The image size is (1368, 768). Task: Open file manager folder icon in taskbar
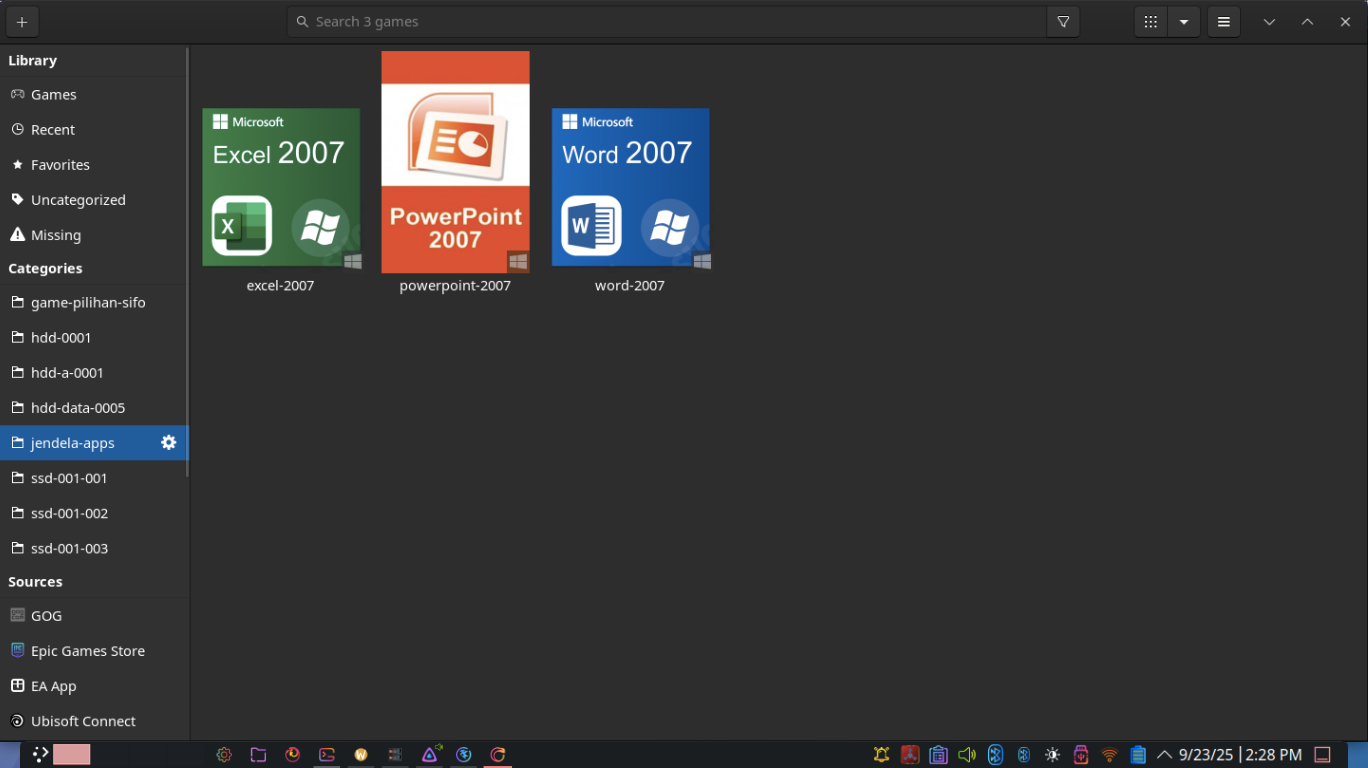pyautogui.click(x=258, y=755)
